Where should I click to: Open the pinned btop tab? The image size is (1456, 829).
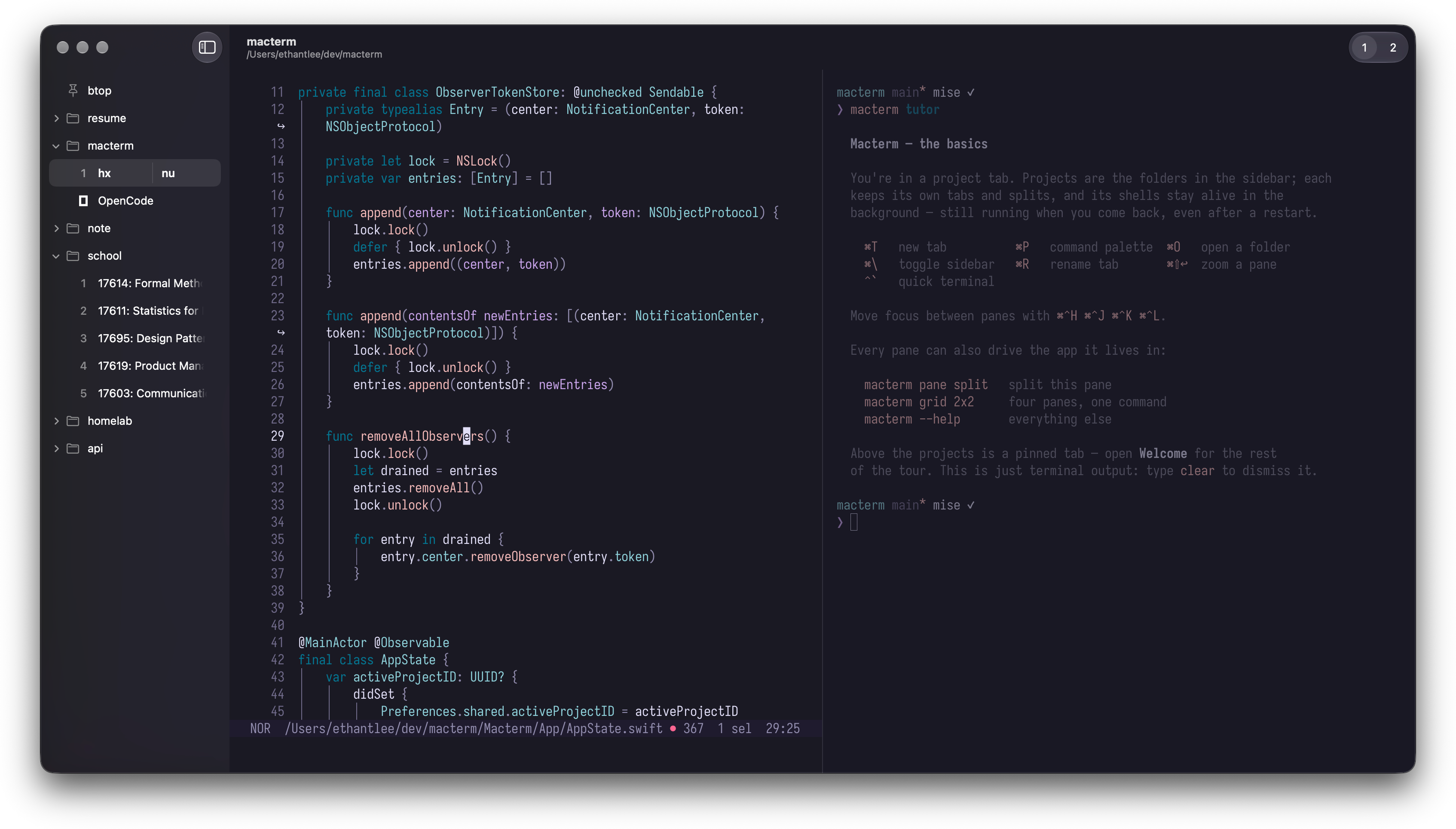135,90
